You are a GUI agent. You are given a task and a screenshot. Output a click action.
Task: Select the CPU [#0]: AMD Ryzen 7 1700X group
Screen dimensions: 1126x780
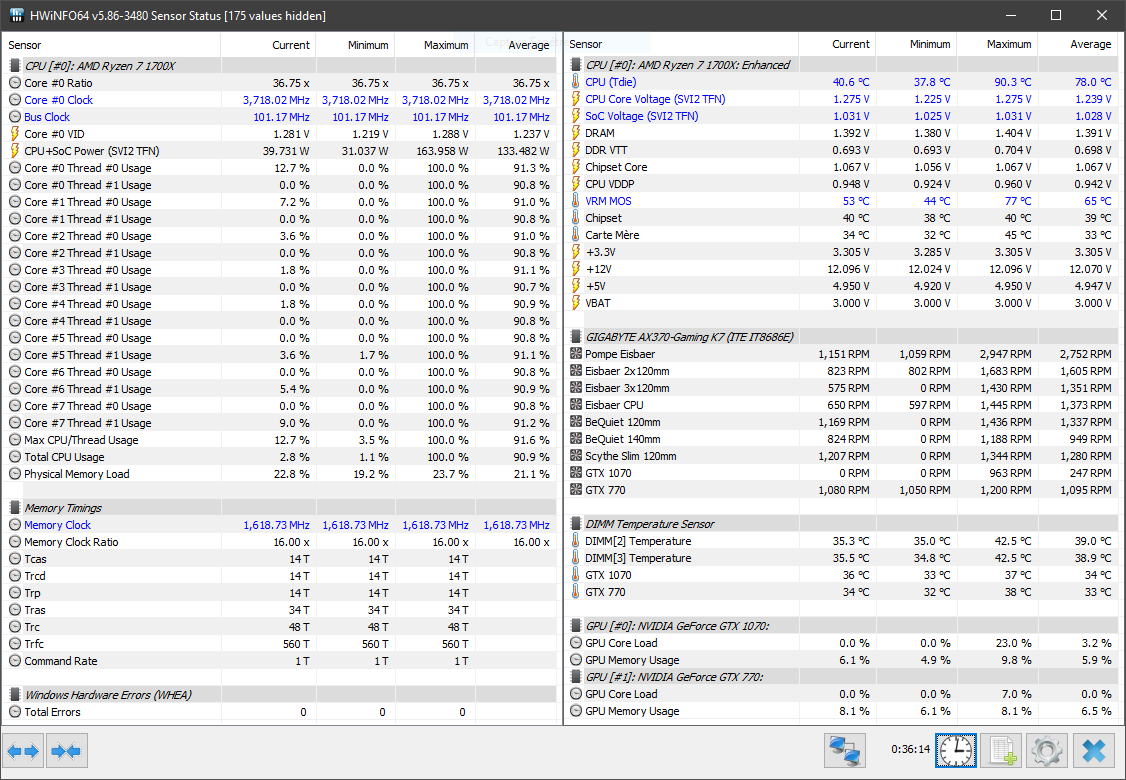279,65
